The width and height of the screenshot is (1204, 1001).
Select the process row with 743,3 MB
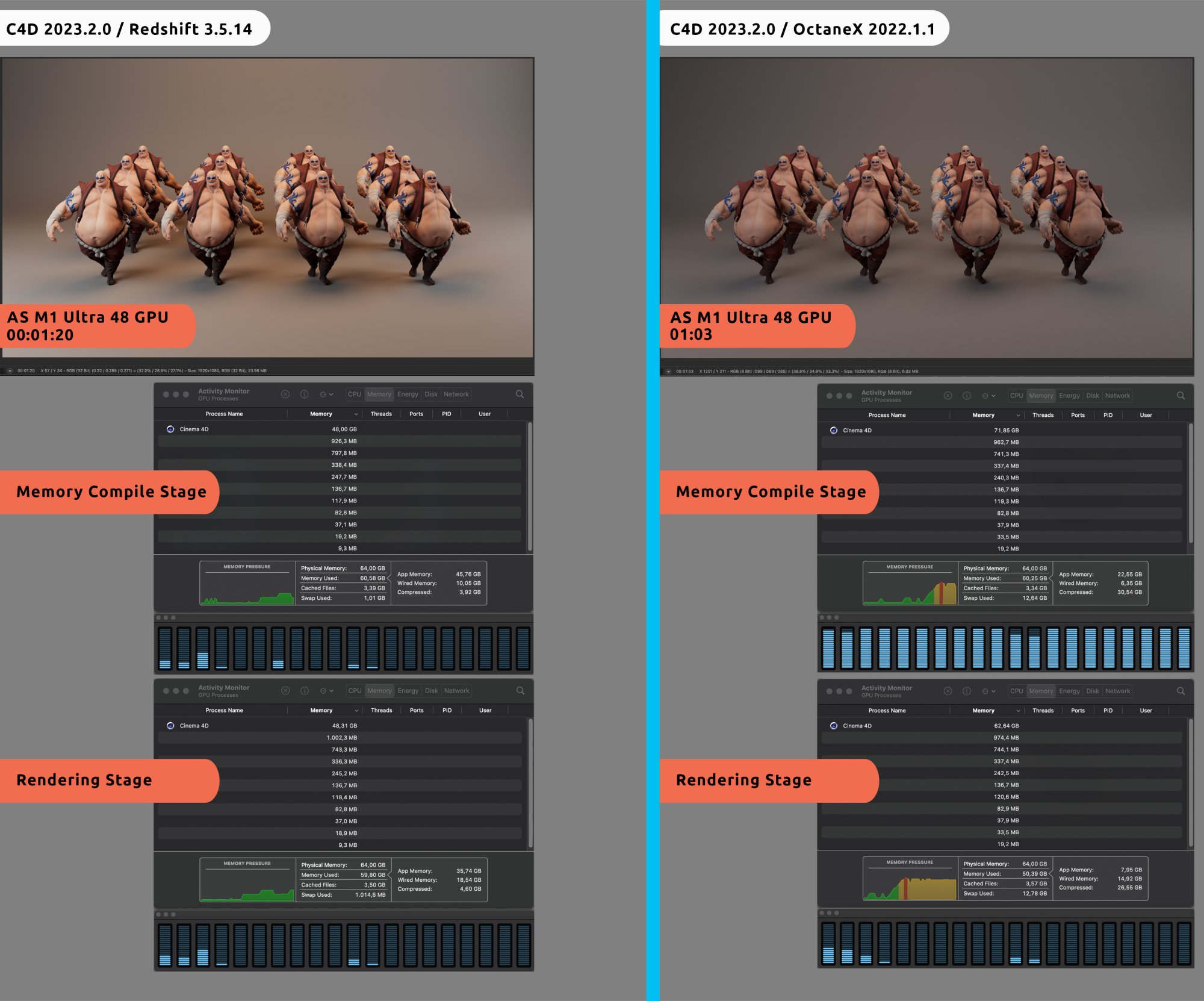[340, 750]
